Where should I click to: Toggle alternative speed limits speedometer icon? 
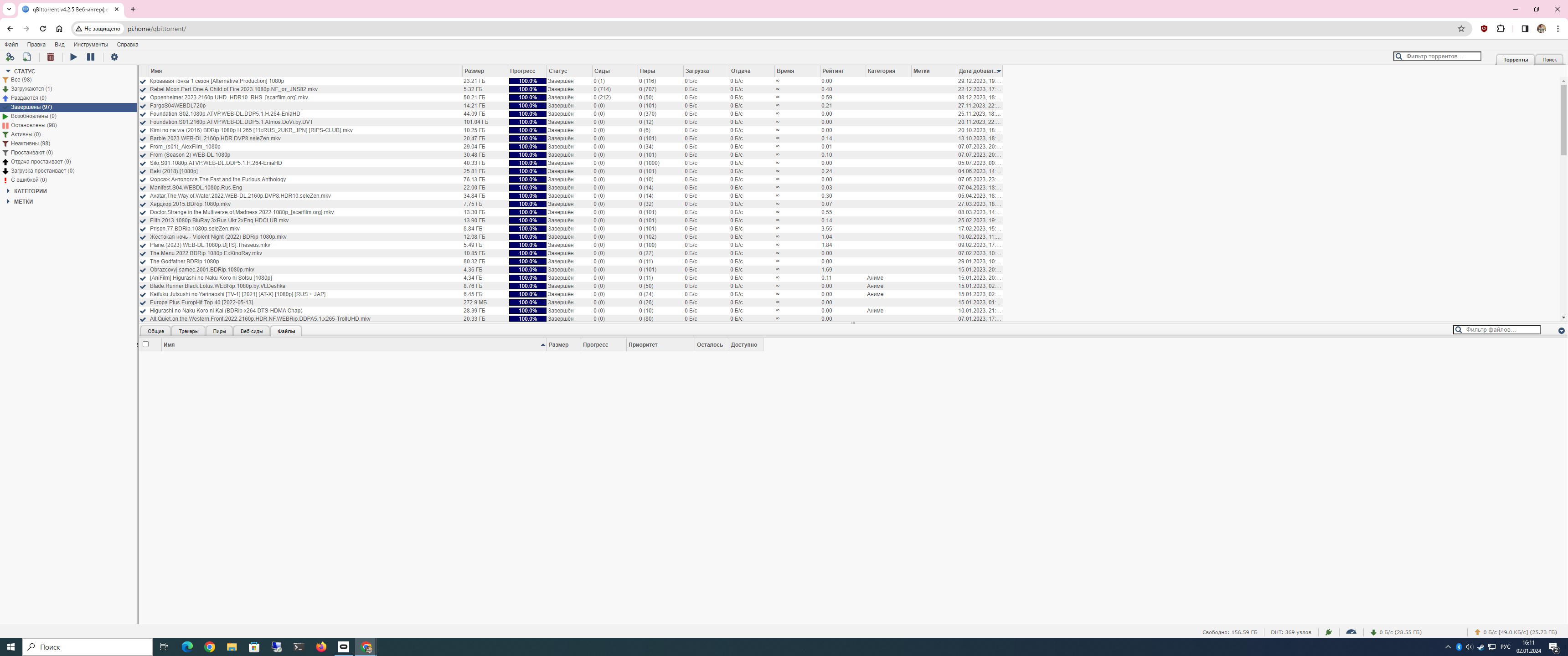1351,632
